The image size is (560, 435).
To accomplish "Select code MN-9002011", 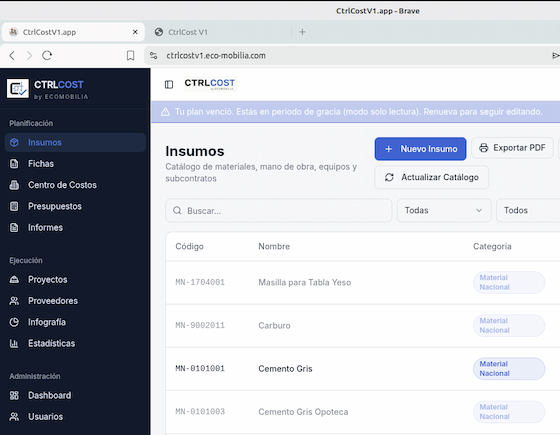I will (200, 326).
